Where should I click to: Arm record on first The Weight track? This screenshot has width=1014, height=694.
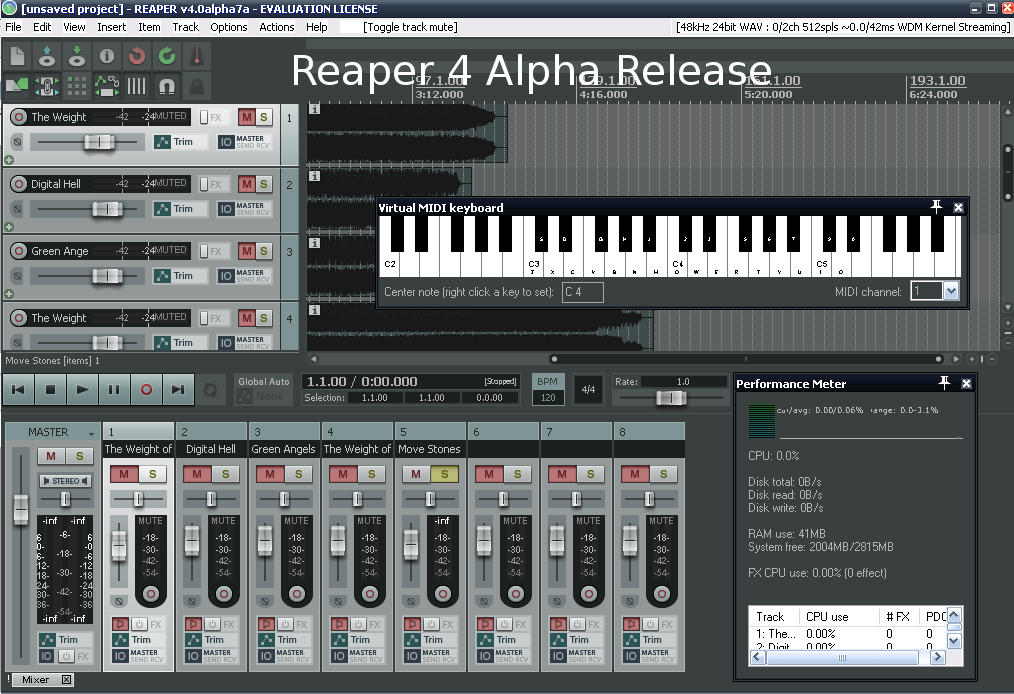[19, 117]
